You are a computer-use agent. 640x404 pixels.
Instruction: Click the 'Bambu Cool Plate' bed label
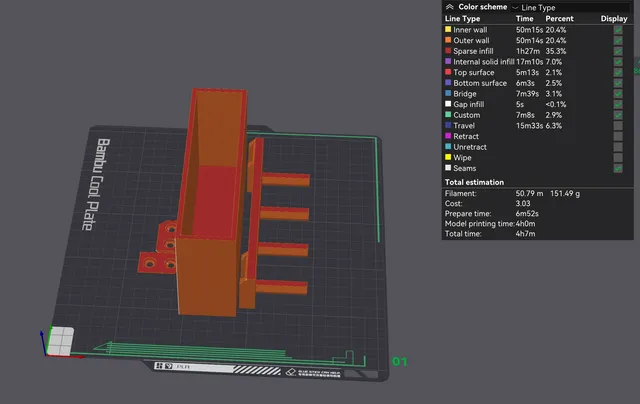(x=96, y=184)
